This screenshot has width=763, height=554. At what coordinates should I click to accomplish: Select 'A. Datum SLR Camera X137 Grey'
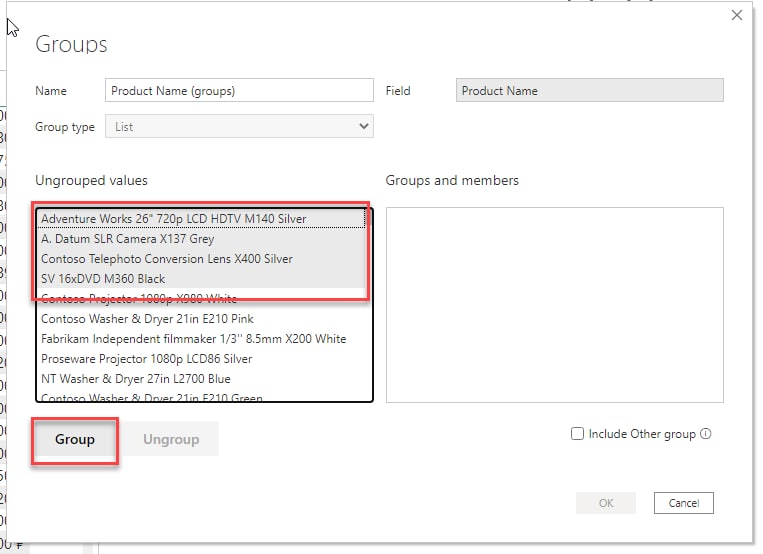(x=201, y=239)
